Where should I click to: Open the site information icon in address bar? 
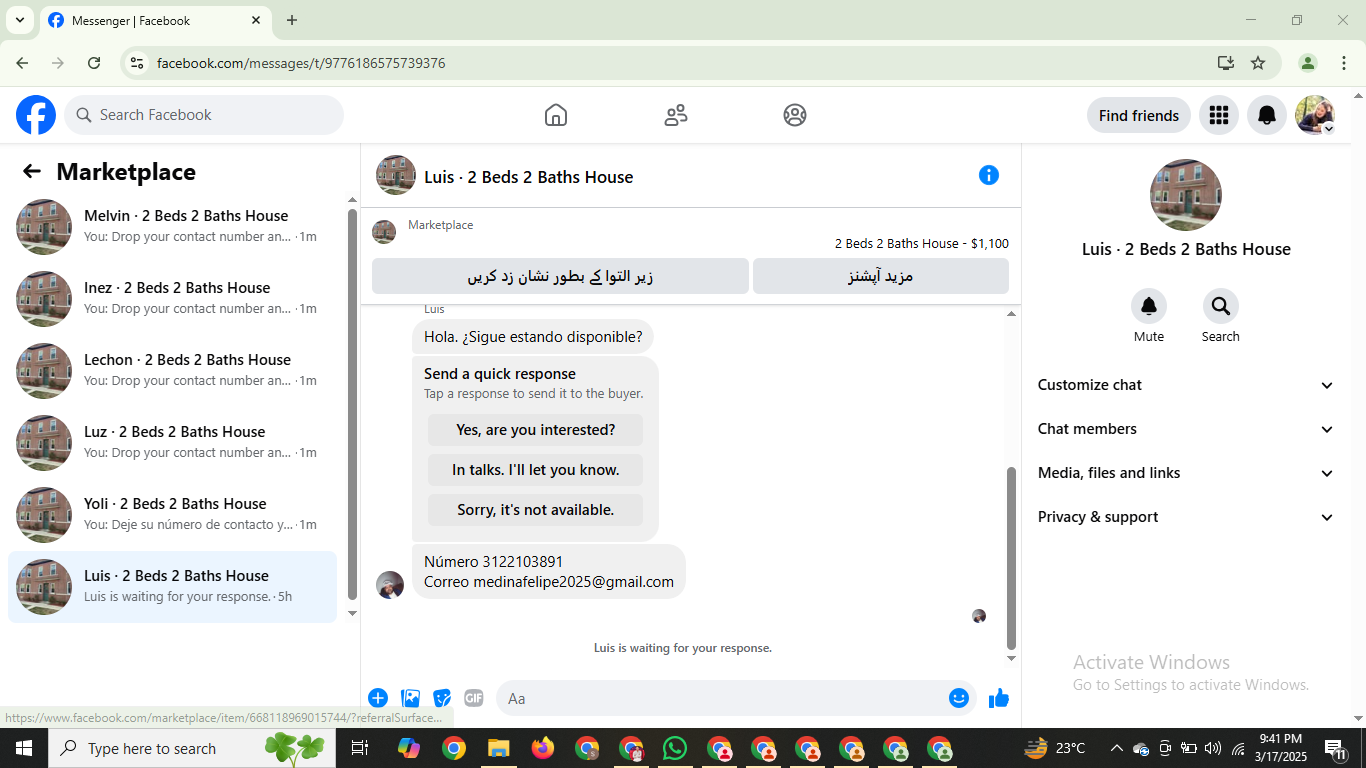pyautogui.click(x=138, y=63)
